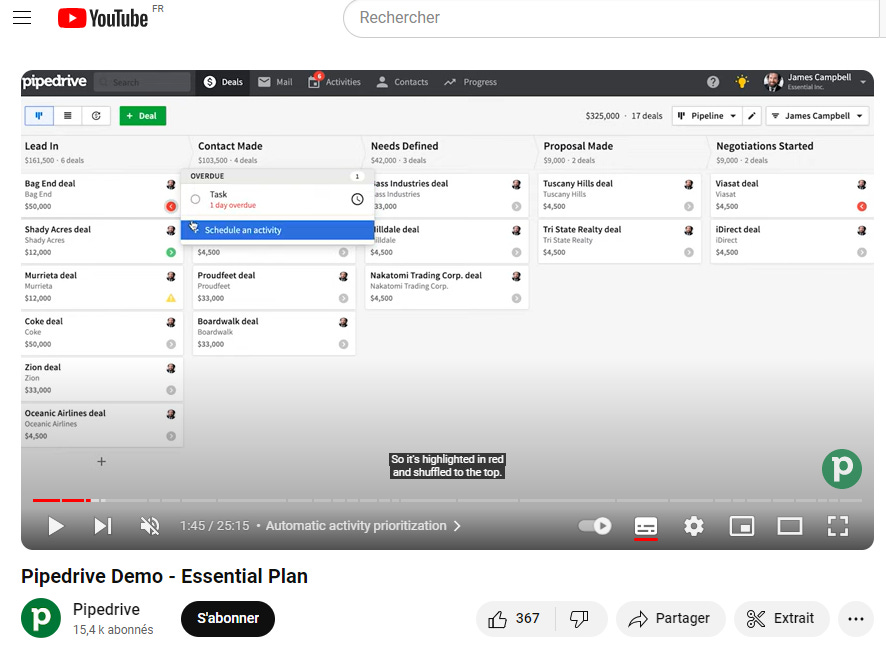Screen dimensions: 886x652
Task: Open activity arrow on Tuscany Hills deal
Action: click(689, 206)
